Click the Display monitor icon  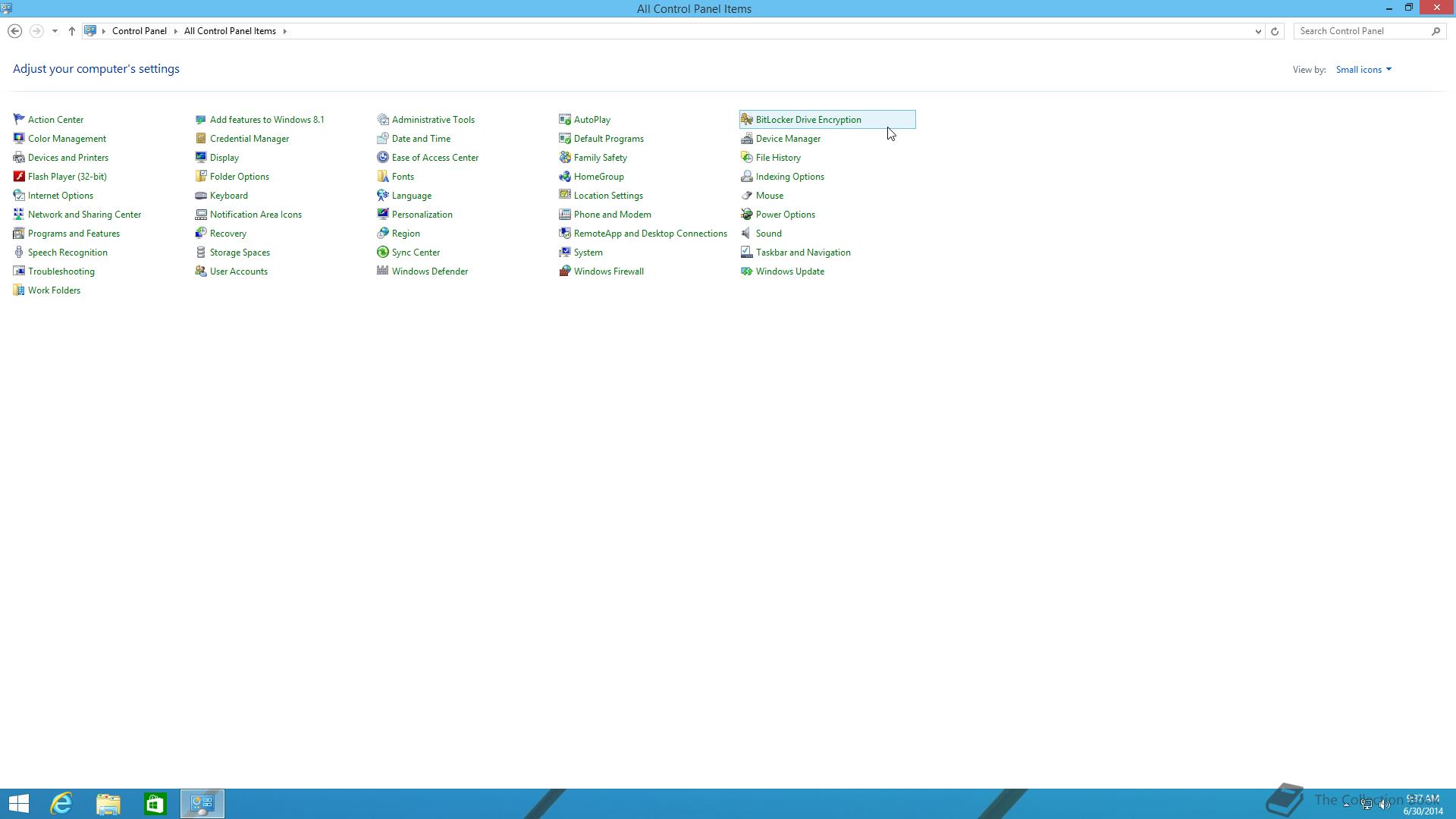[x=201, y=157]
